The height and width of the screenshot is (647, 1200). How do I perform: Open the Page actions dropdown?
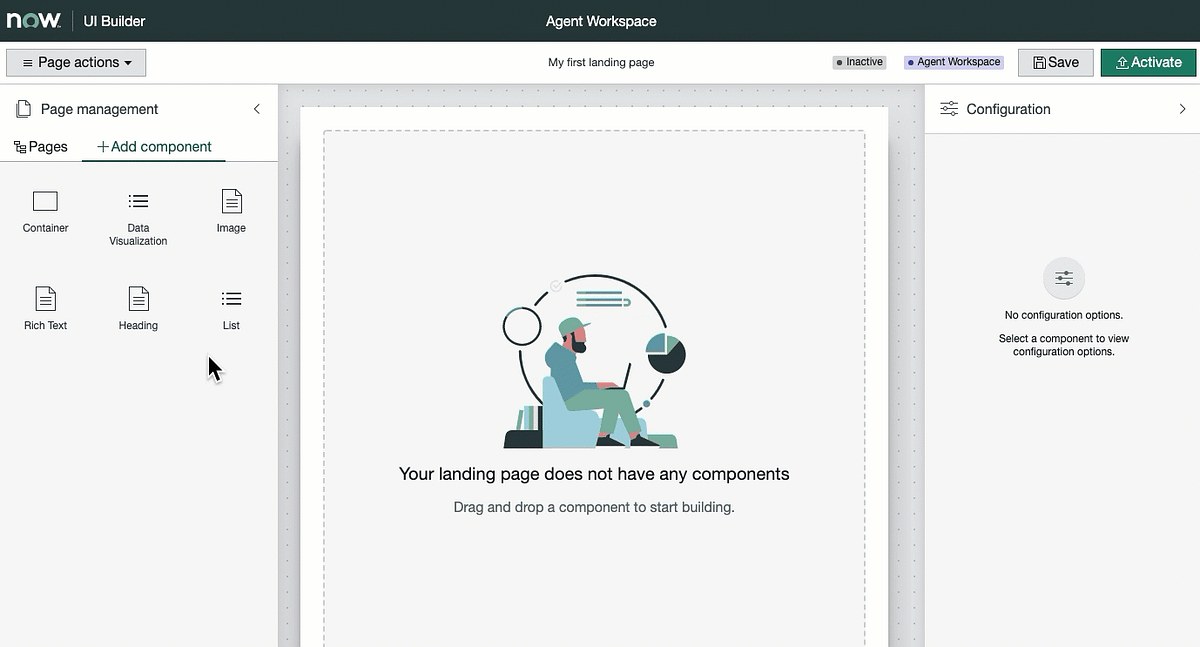click(75, 62)
